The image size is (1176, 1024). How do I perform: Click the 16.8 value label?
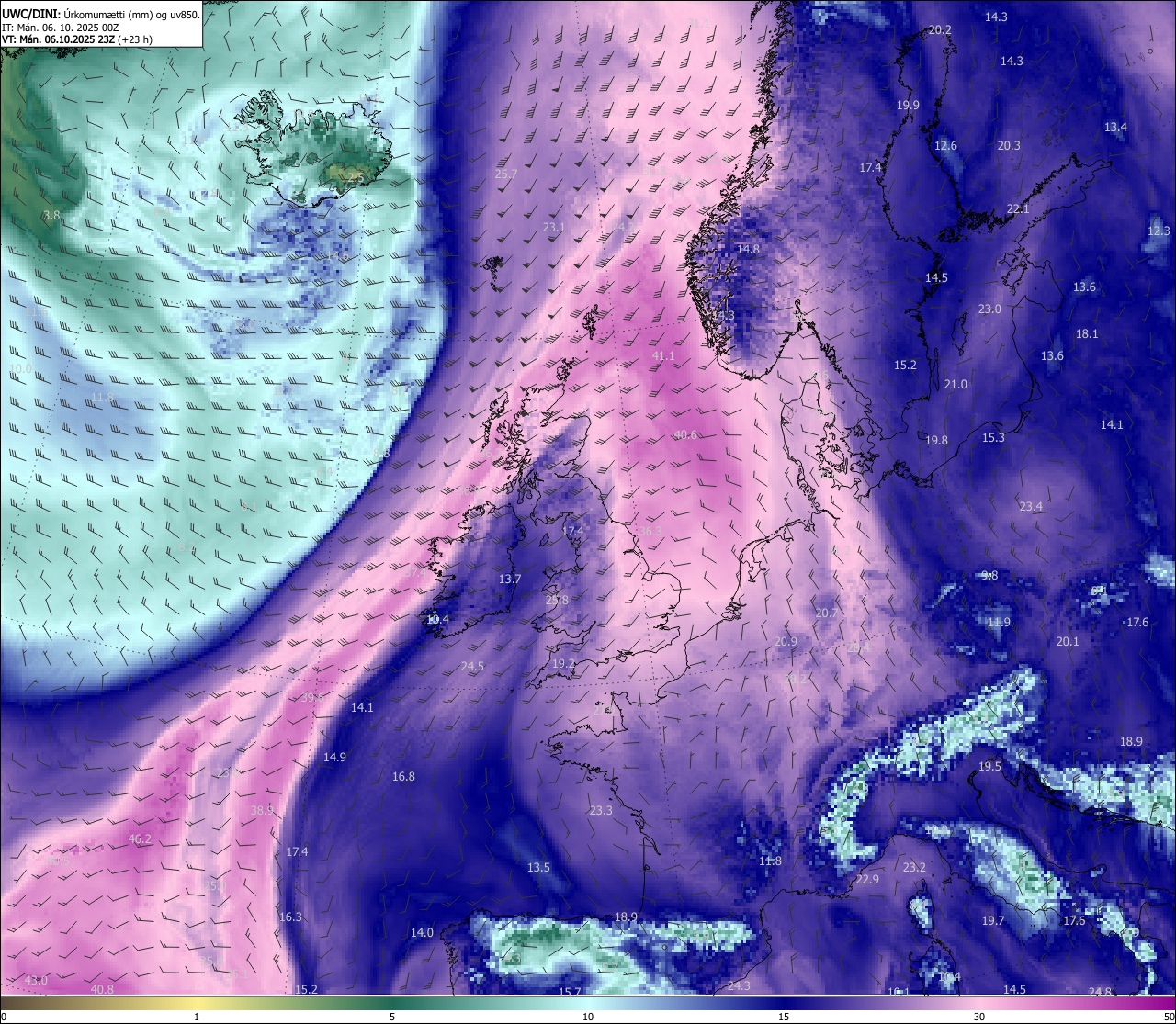click(x=403, y=776)
